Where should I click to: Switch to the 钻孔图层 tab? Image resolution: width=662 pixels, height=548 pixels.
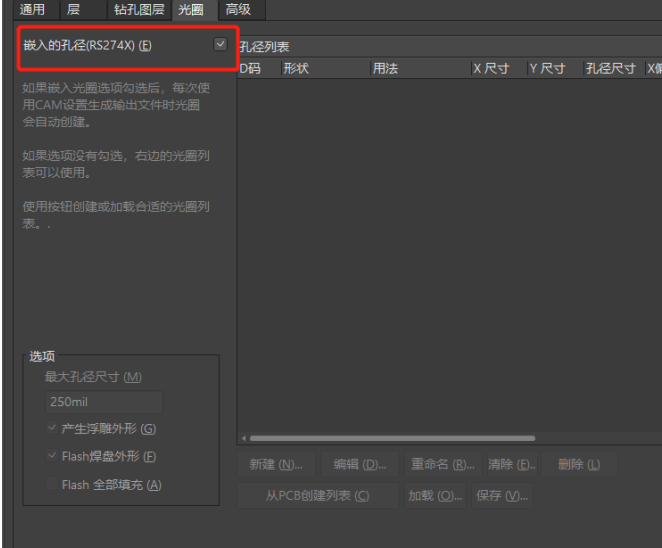pos(139,9)
